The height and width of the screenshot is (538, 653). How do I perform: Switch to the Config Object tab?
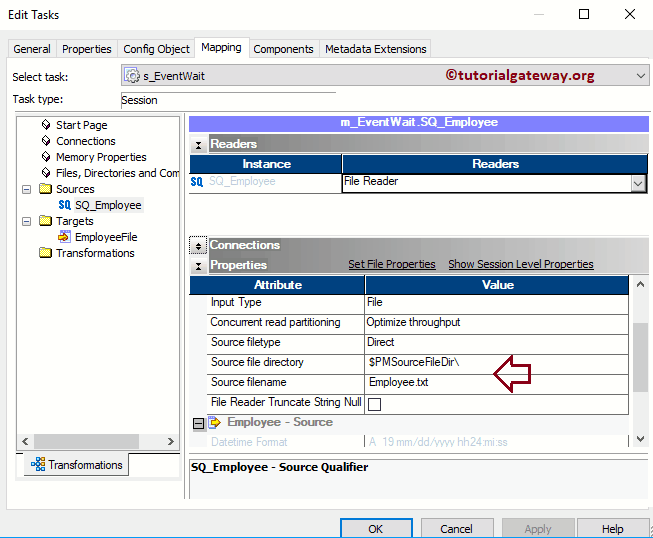[156, 49]
